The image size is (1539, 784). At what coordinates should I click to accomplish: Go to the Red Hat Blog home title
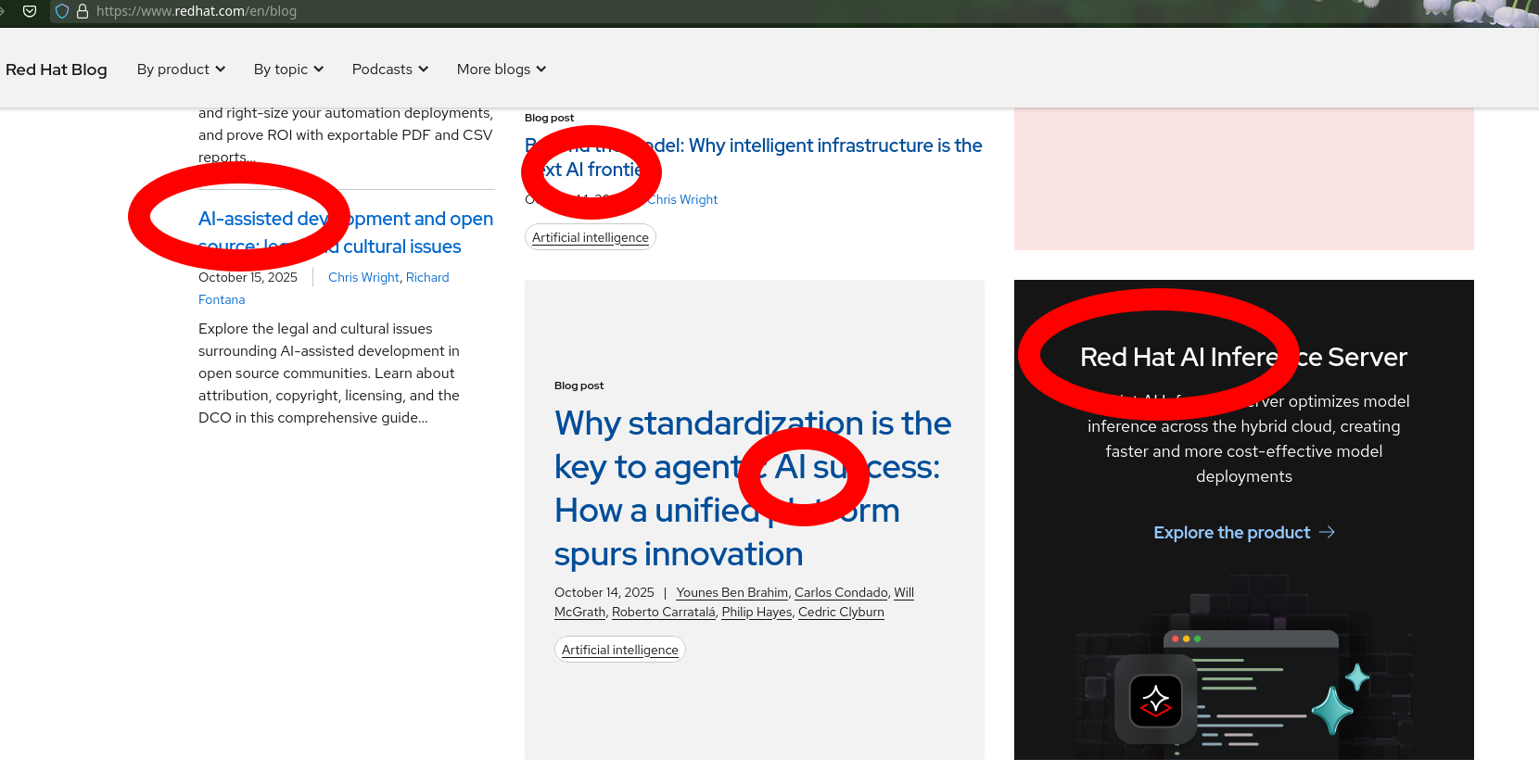(x=57, y=70)
